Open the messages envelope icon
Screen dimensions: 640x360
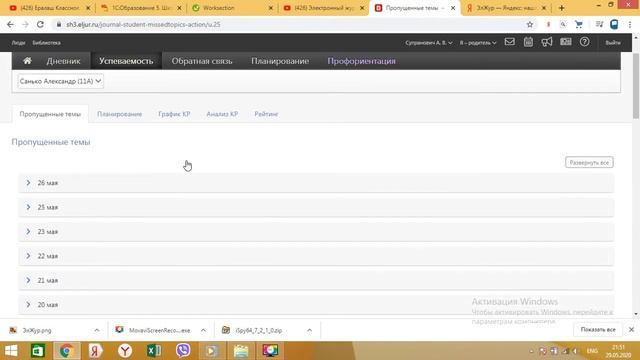click(x=509, y=42)
